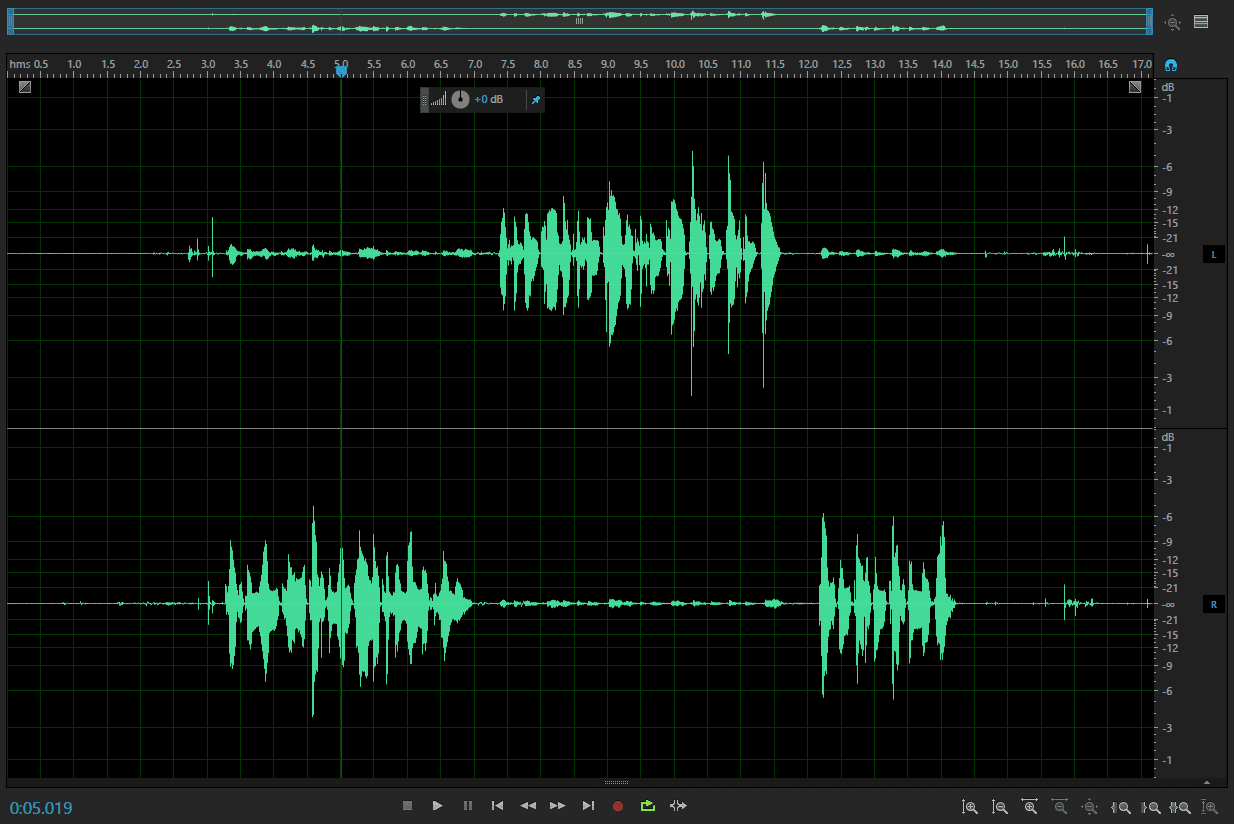Image resolution: width=1234 pixels, height=824 pixels.
Task: Click the 0:05.019 timecode display
Action: (41, 808)
